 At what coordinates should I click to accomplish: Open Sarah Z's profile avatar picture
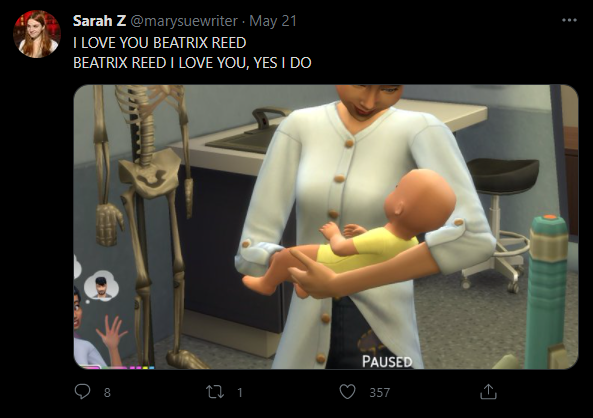(x=37, y=34)
